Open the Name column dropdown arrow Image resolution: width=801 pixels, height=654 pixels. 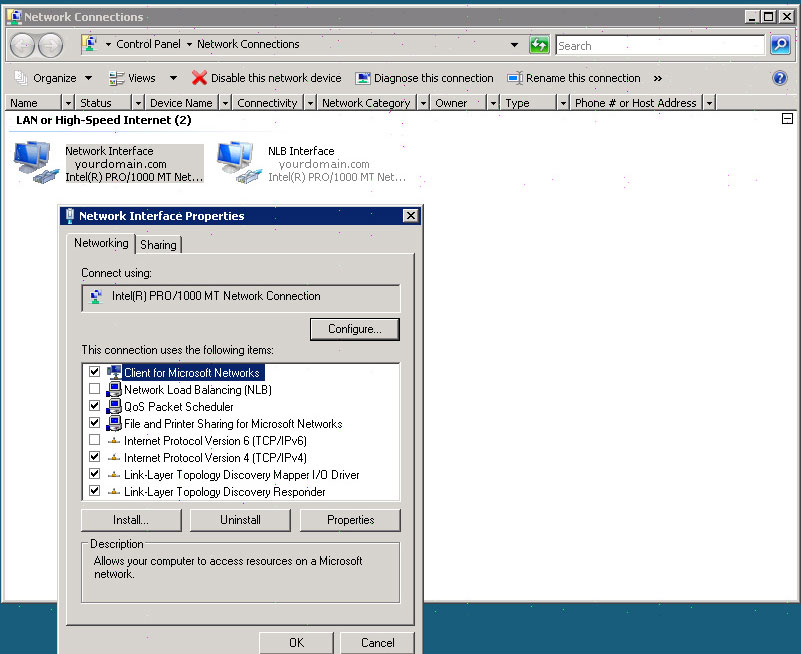point(68,103)
